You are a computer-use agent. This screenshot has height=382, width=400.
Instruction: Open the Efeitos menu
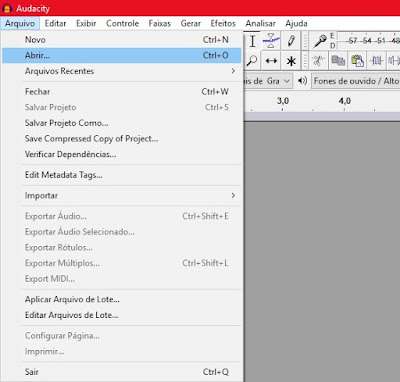point(223,23)
